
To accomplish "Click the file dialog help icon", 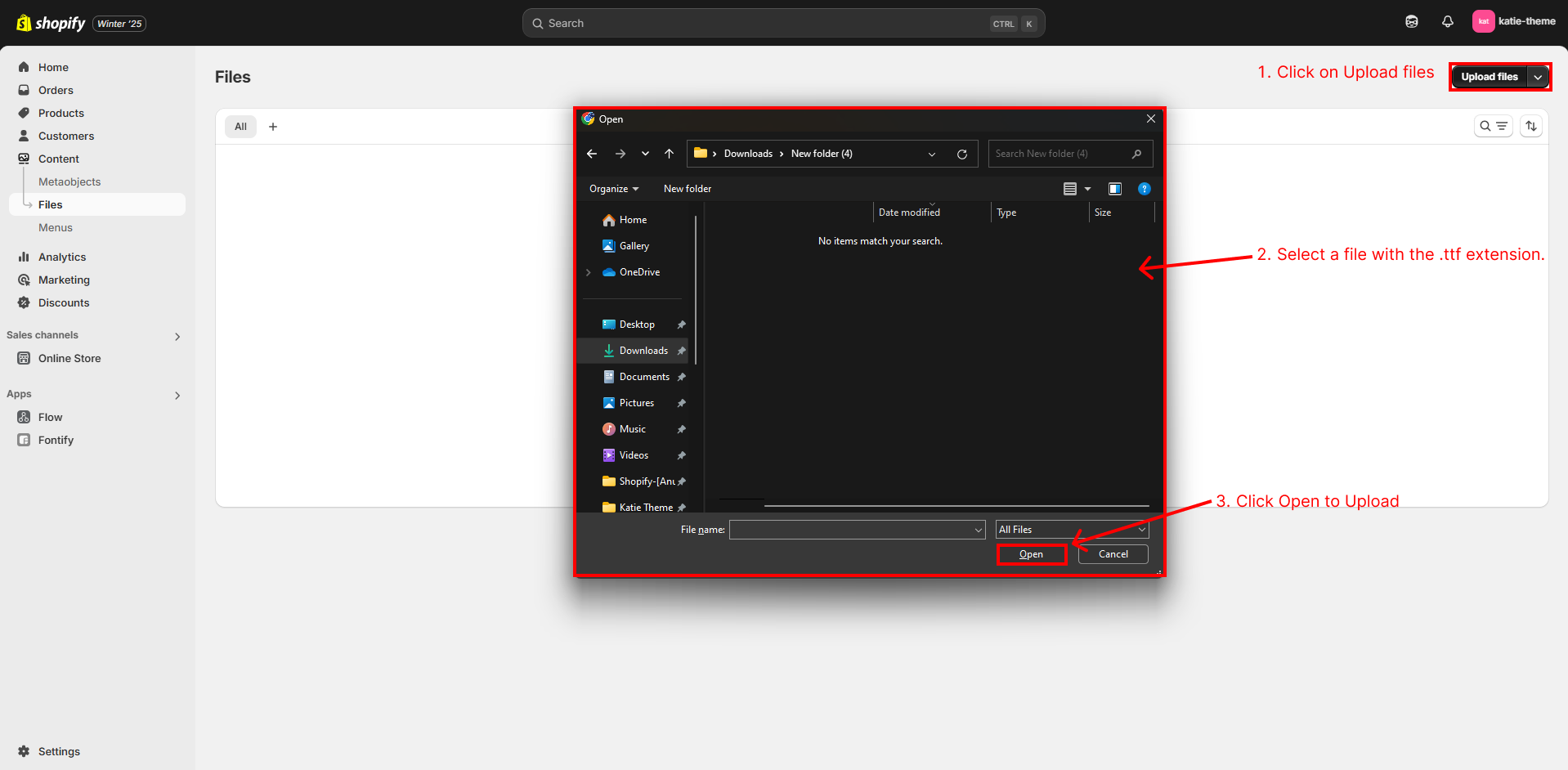I will click(1144, 189).
